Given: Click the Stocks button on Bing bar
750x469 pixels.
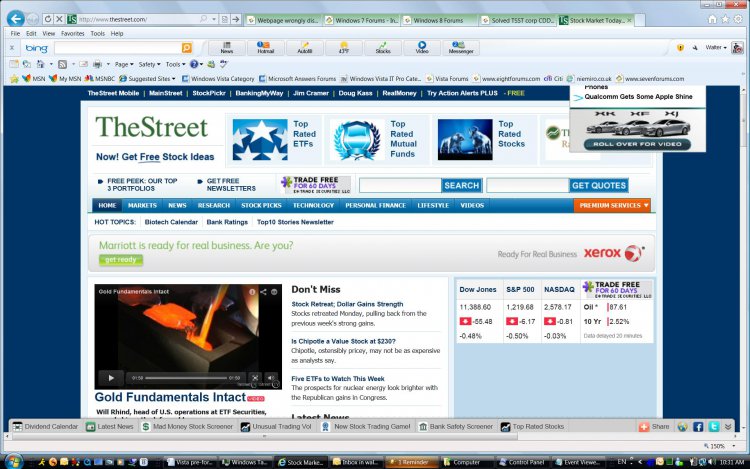Looking at the screenshot, I should tap(383, 48).
